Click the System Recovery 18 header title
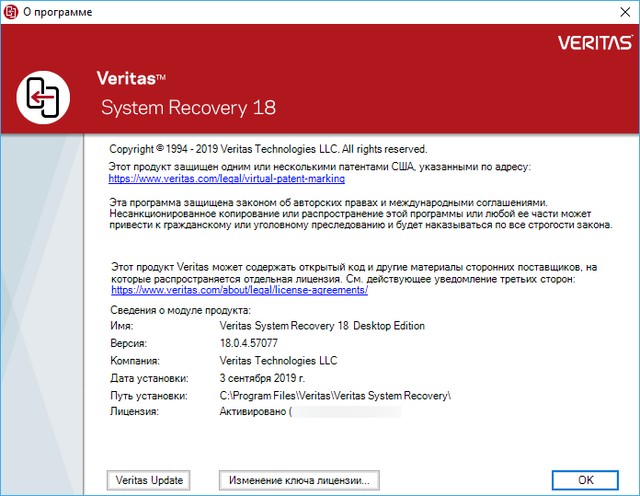Image resolution: width=640 pixels, height=496 pixels. pos(189,107)
